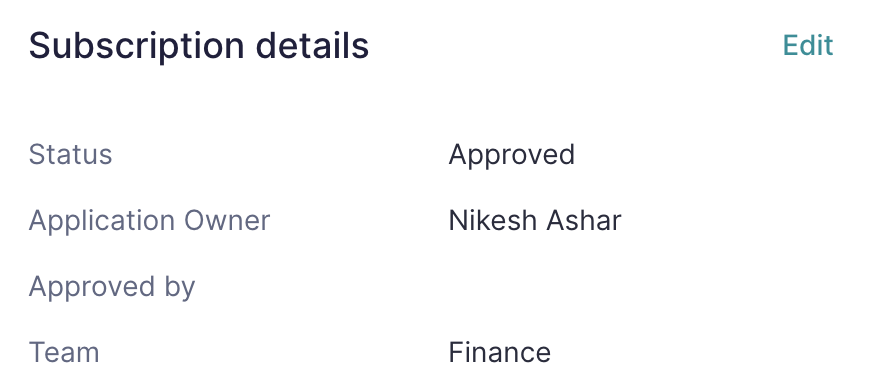Click the surname Ashar

583,221
